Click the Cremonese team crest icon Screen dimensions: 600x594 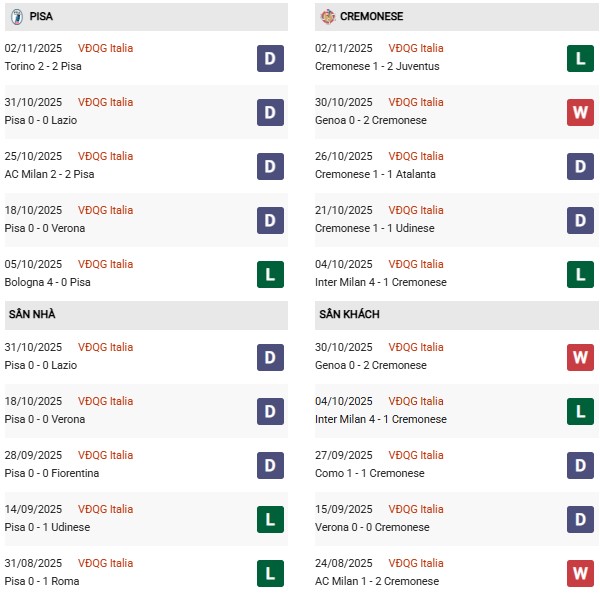327,17
